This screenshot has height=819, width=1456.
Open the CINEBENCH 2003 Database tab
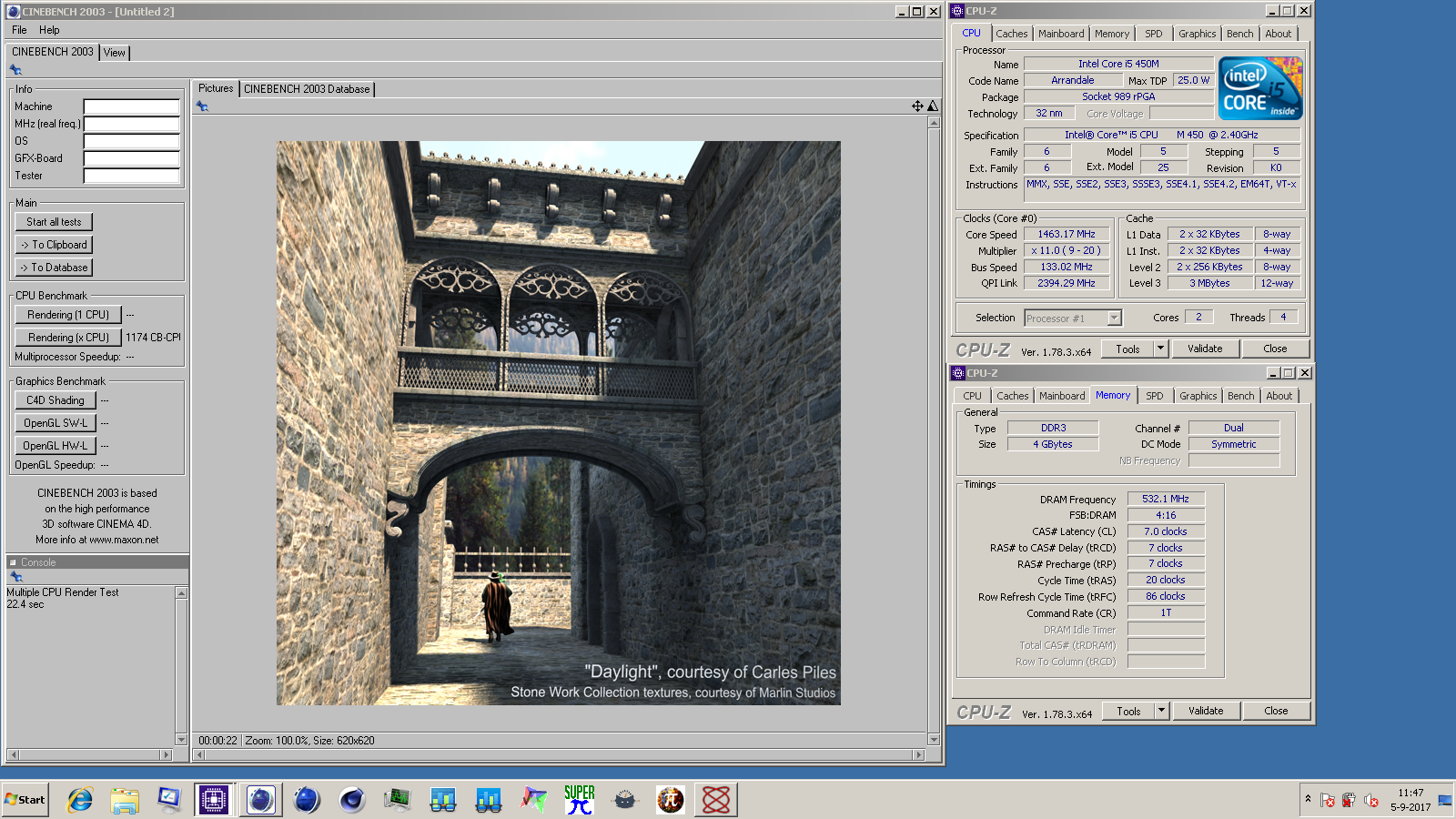pos(307,89)
